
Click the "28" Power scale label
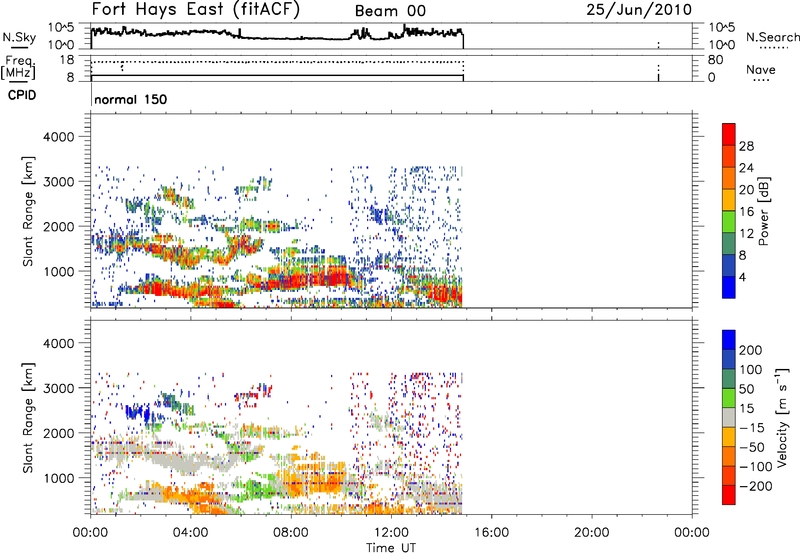[x=746, y=146]
